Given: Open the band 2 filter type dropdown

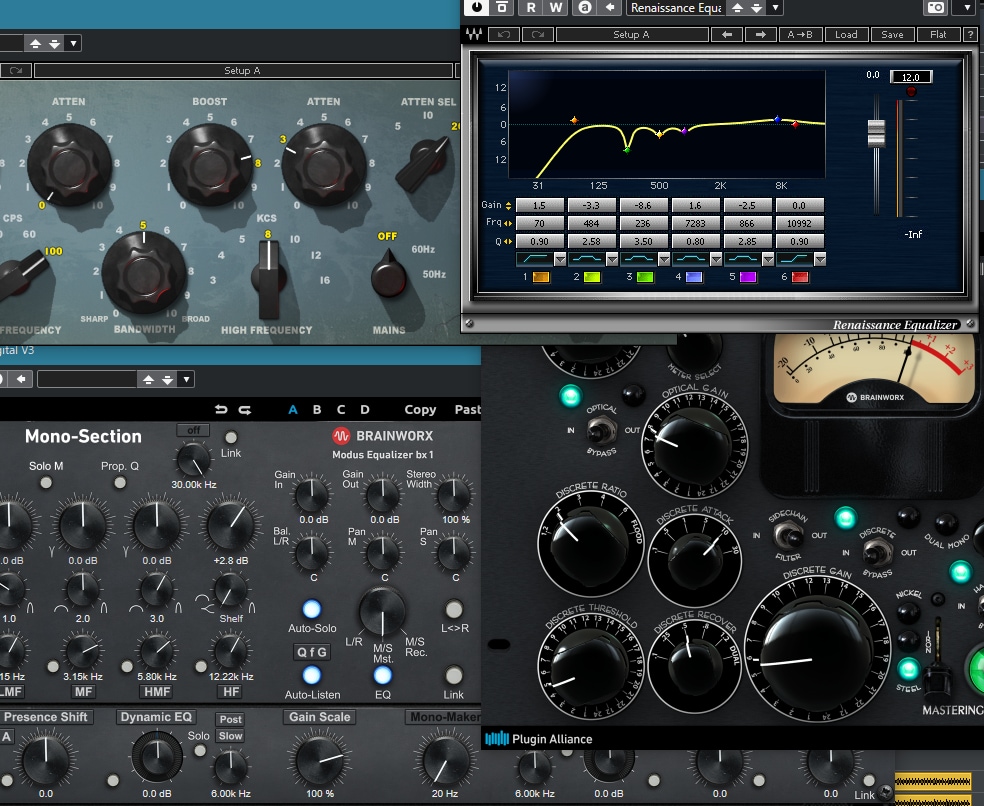Looking at the screenshot, I should pyautogui.click(x=612, y=259).
